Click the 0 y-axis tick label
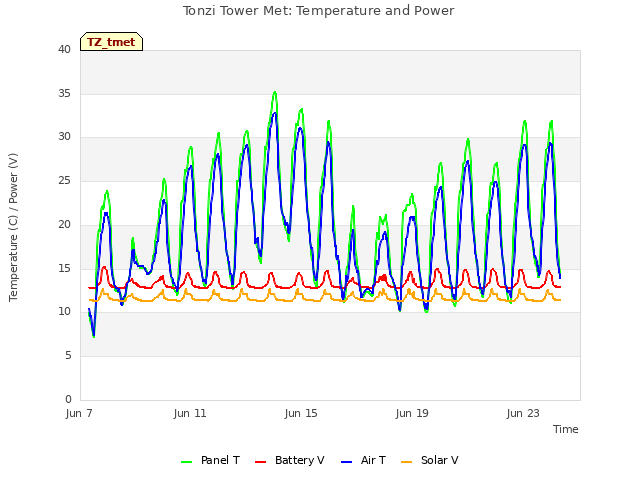Image resolution: width=640 pixels, height=480 pixels. pos(68,399)
